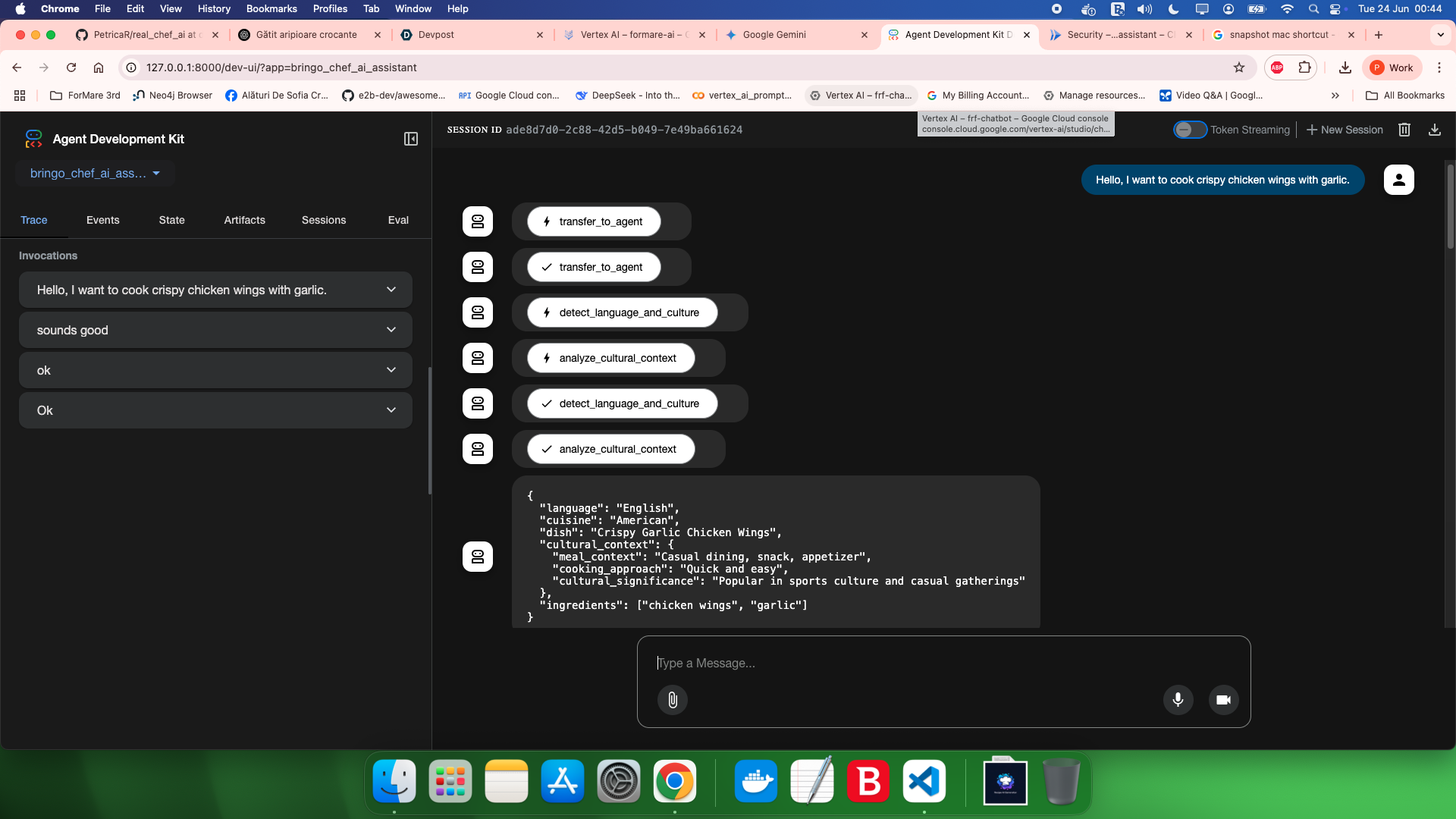This screenshot has height=819, width=1456.
Task: Click the trash icon to delete the session
Action: click(1404, 130)
